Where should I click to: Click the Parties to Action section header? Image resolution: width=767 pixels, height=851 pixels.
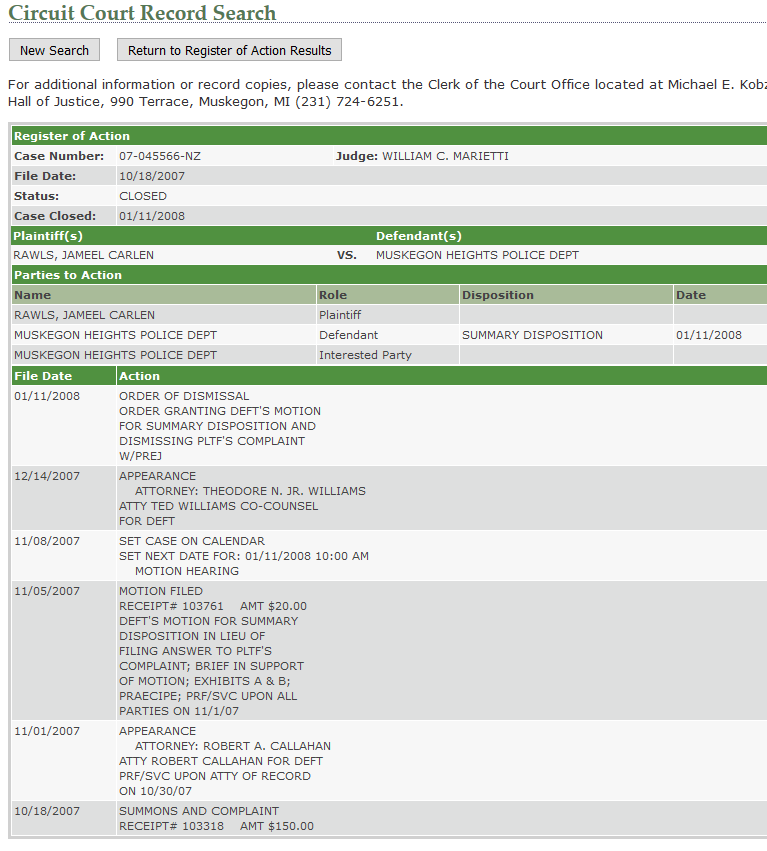point(389,275)
